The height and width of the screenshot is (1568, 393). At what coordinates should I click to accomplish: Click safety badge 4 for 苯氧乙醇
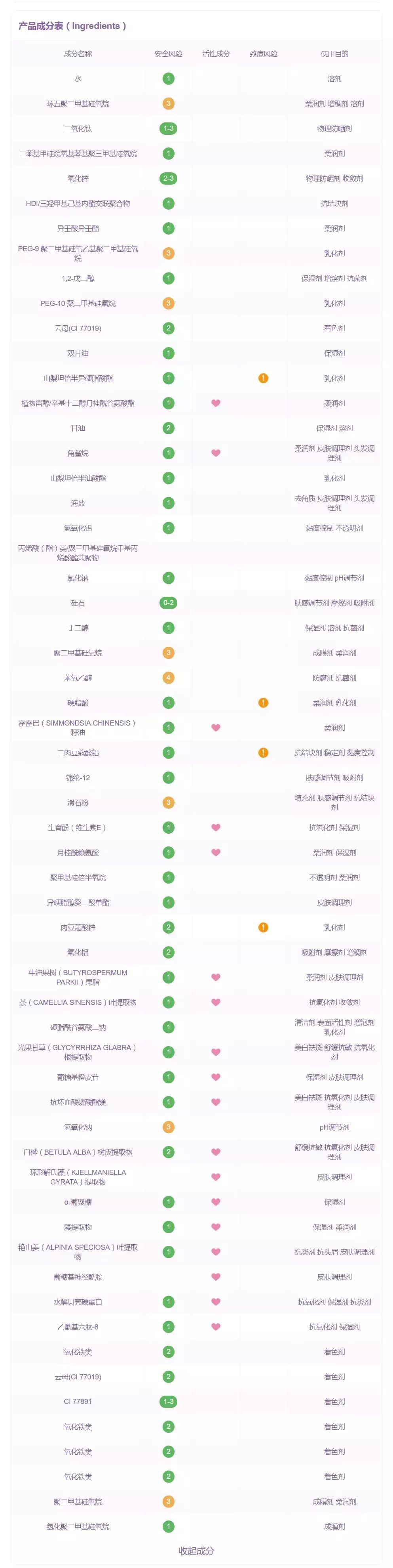[169, 678]
